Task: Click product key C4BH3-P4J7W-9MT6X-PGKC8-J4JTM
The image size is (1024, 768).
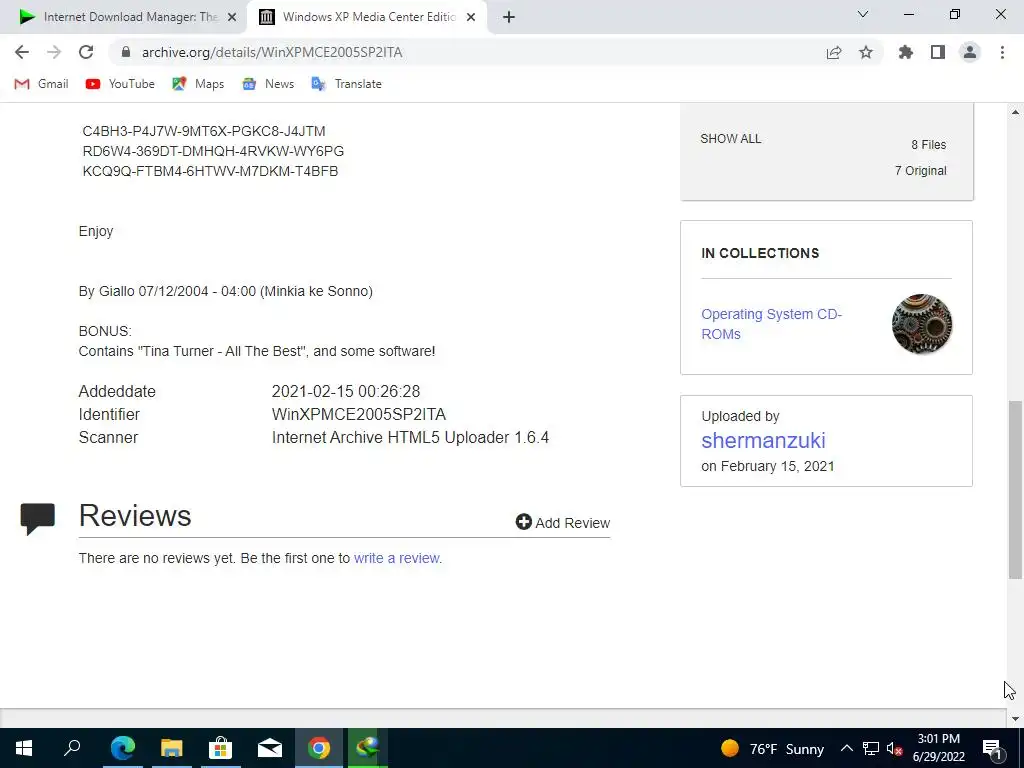Action: point(204,131)
